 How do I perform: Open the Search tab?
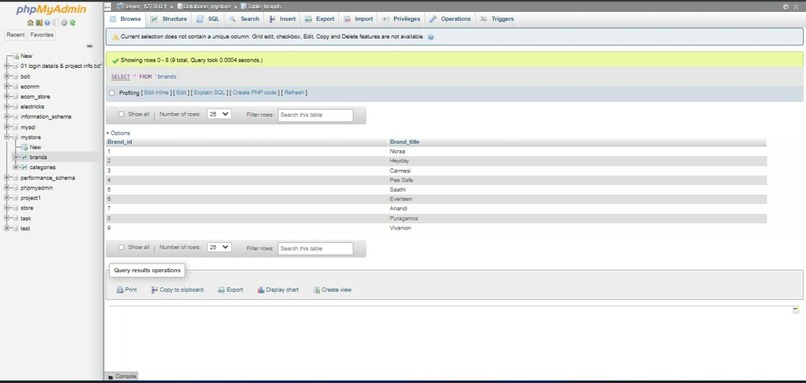click(x=244, y=19)
